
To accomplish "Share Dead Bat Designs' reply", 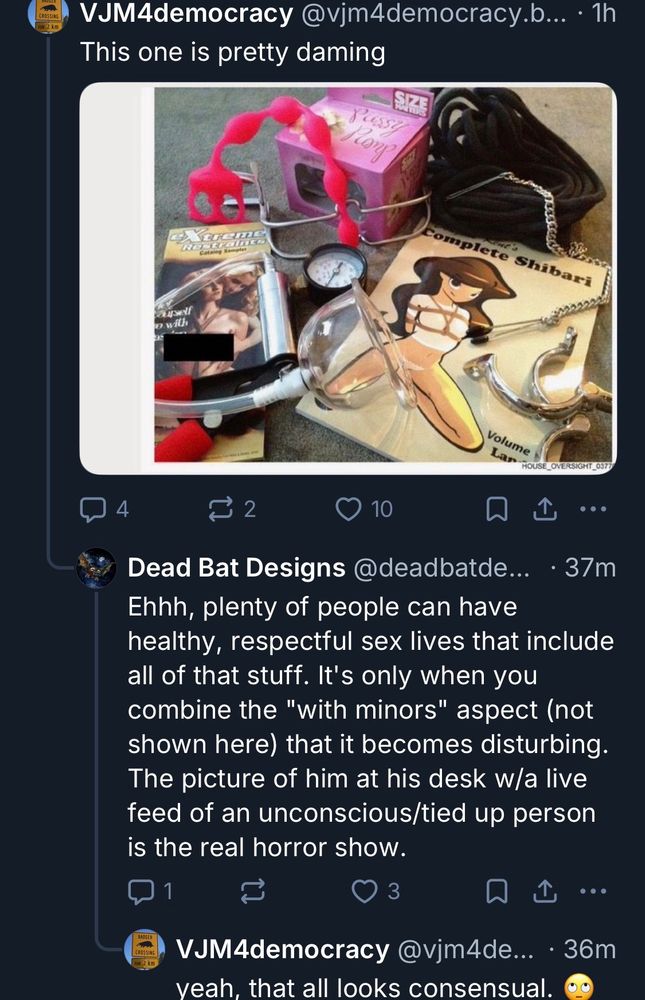I will pos(543,891).
